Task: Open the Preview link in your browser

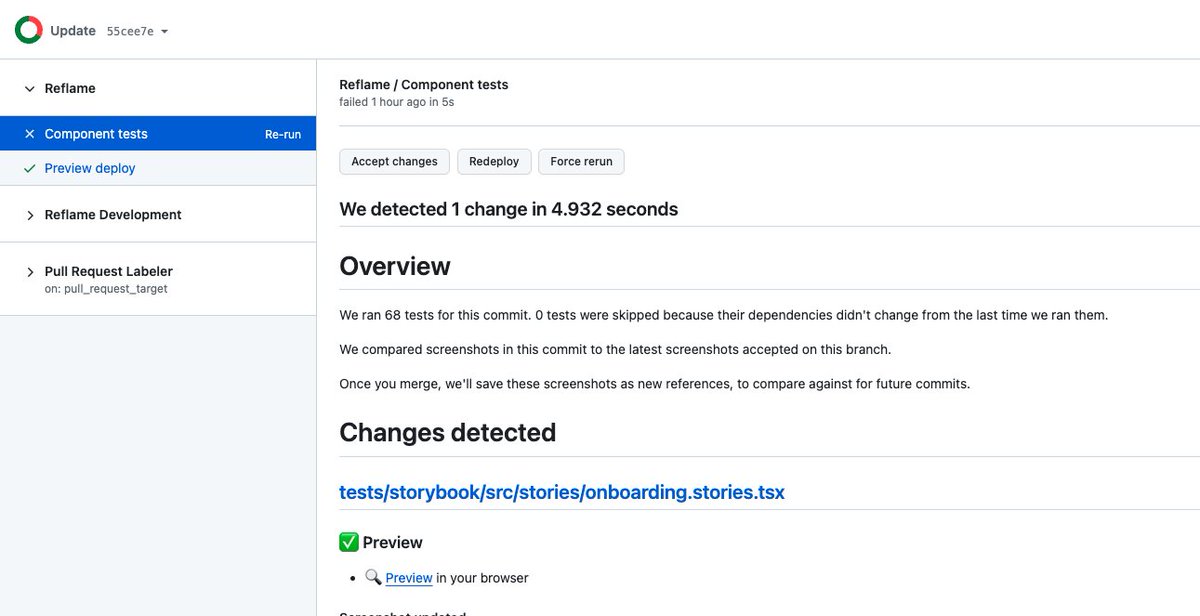Action: click(409, 578)
